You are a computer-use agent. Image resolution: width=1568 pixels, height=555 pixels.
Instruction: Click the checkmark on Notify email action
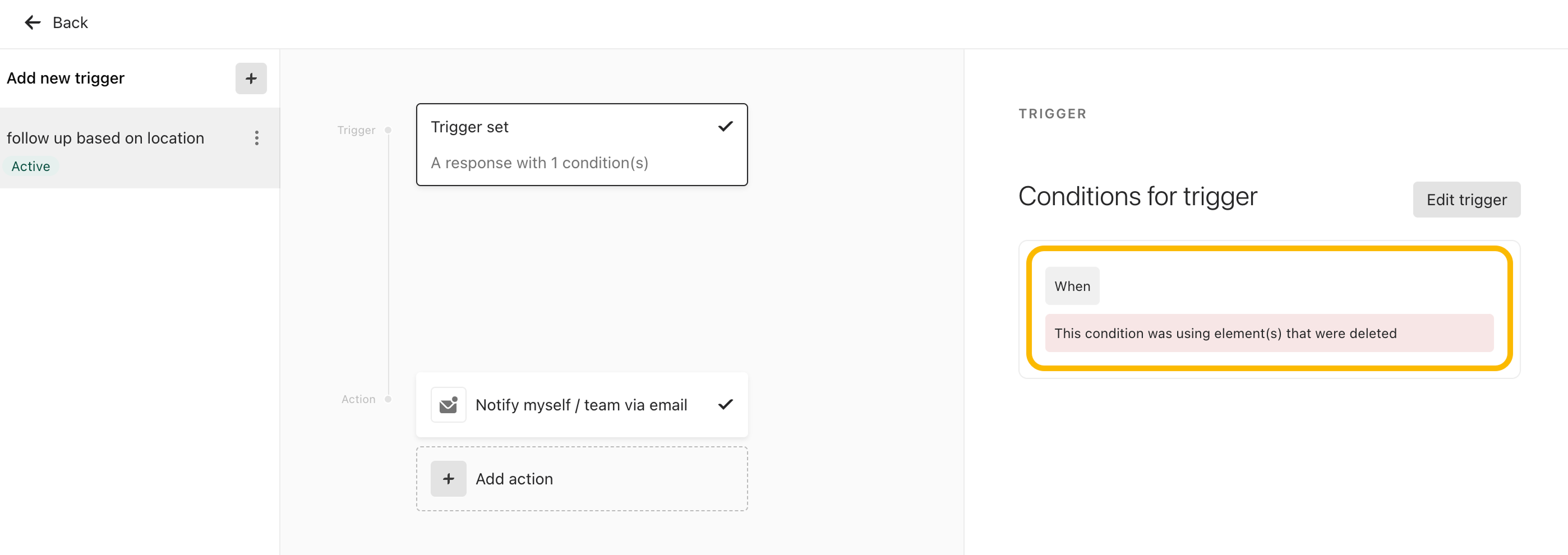click(x=725, y=405)
